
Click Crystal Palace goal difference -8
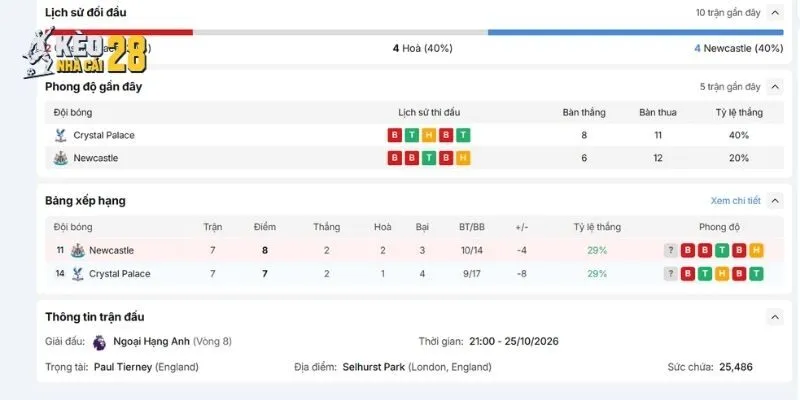521,274
